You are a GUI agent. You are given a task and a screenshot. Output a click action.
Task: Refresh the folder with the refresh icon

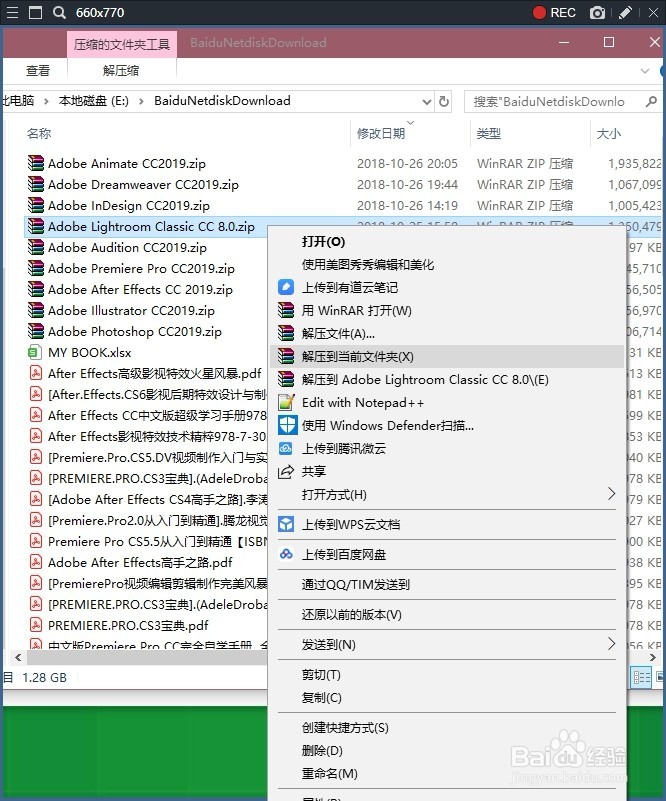click(x=444, y=102)
